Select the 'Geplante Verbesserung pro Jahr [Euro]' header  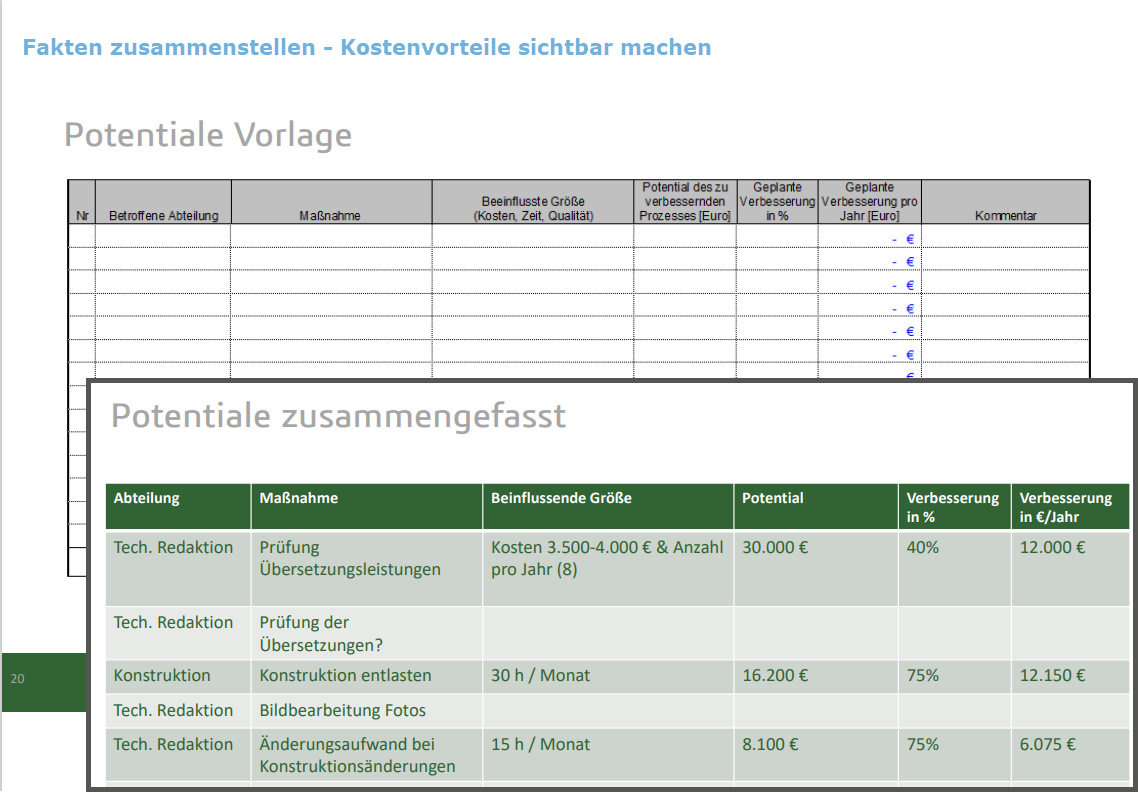(869, 202)
